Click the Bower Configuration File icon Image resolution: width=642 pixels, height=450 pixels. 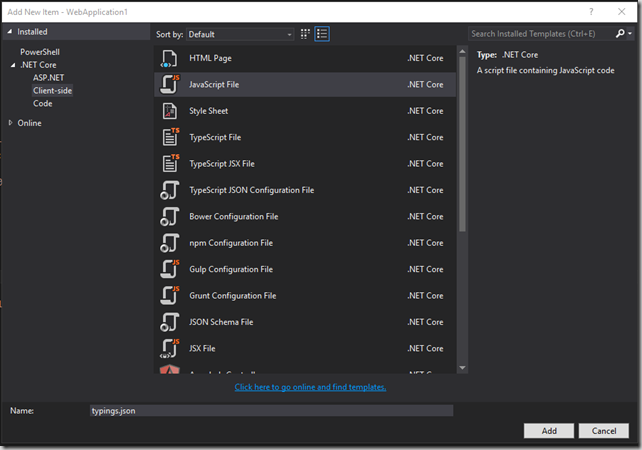pyautogui.click(x=170, y=217)
